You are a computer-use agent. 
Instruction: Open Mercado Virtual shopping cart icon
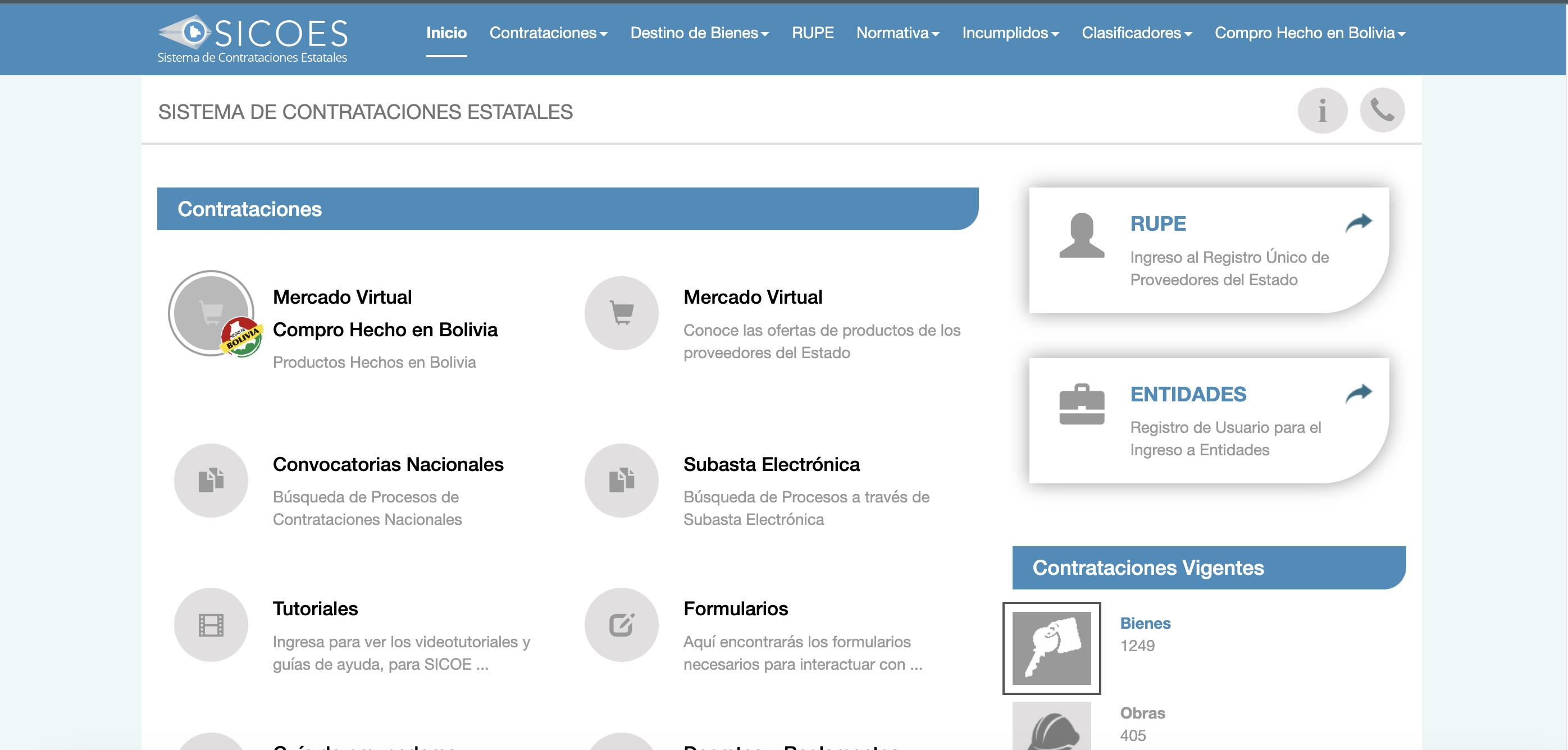[621, 313]
